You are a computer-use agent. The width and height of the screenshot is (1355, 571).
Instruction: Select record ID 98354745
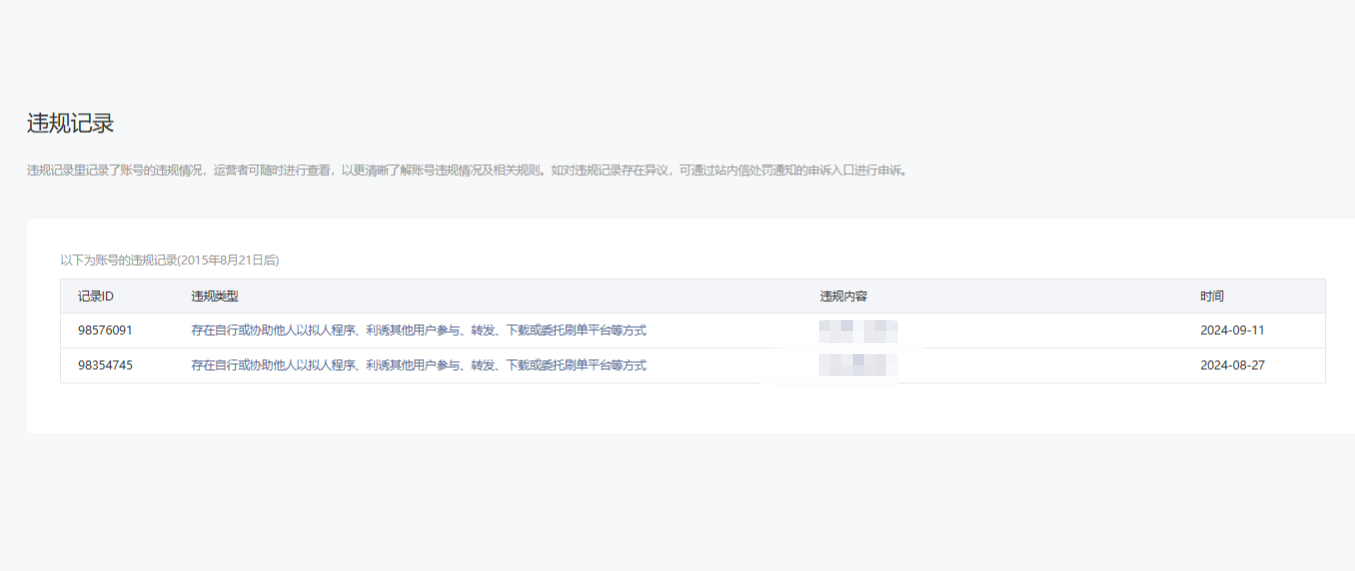click(105, 365)
